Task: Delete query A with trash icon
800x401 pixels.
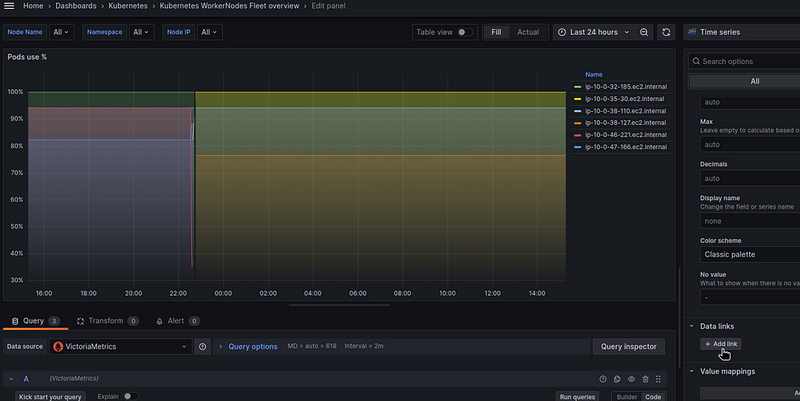Action: click(645, 379)
